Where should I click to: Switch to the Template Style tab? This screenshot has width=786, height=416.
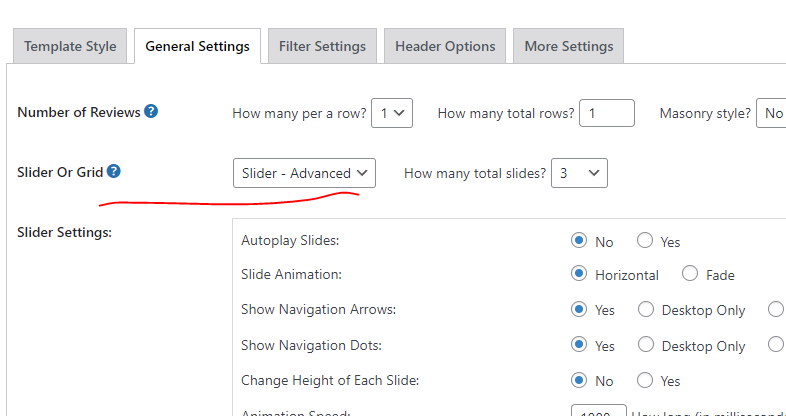click(x=70, y=47)
